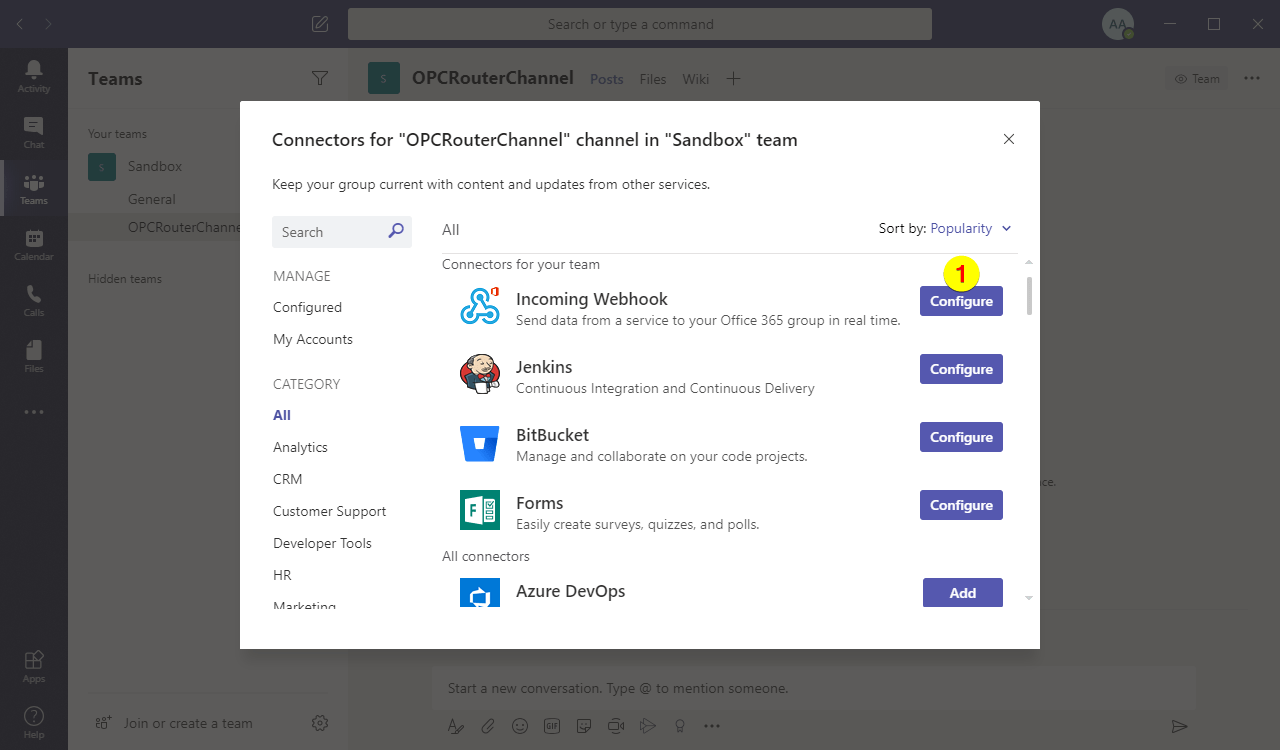Open the Wiki tab of OPCRouterChannel
This screenshot has width=1280, height=750.
pyautogui.click(x=695, y=78)
